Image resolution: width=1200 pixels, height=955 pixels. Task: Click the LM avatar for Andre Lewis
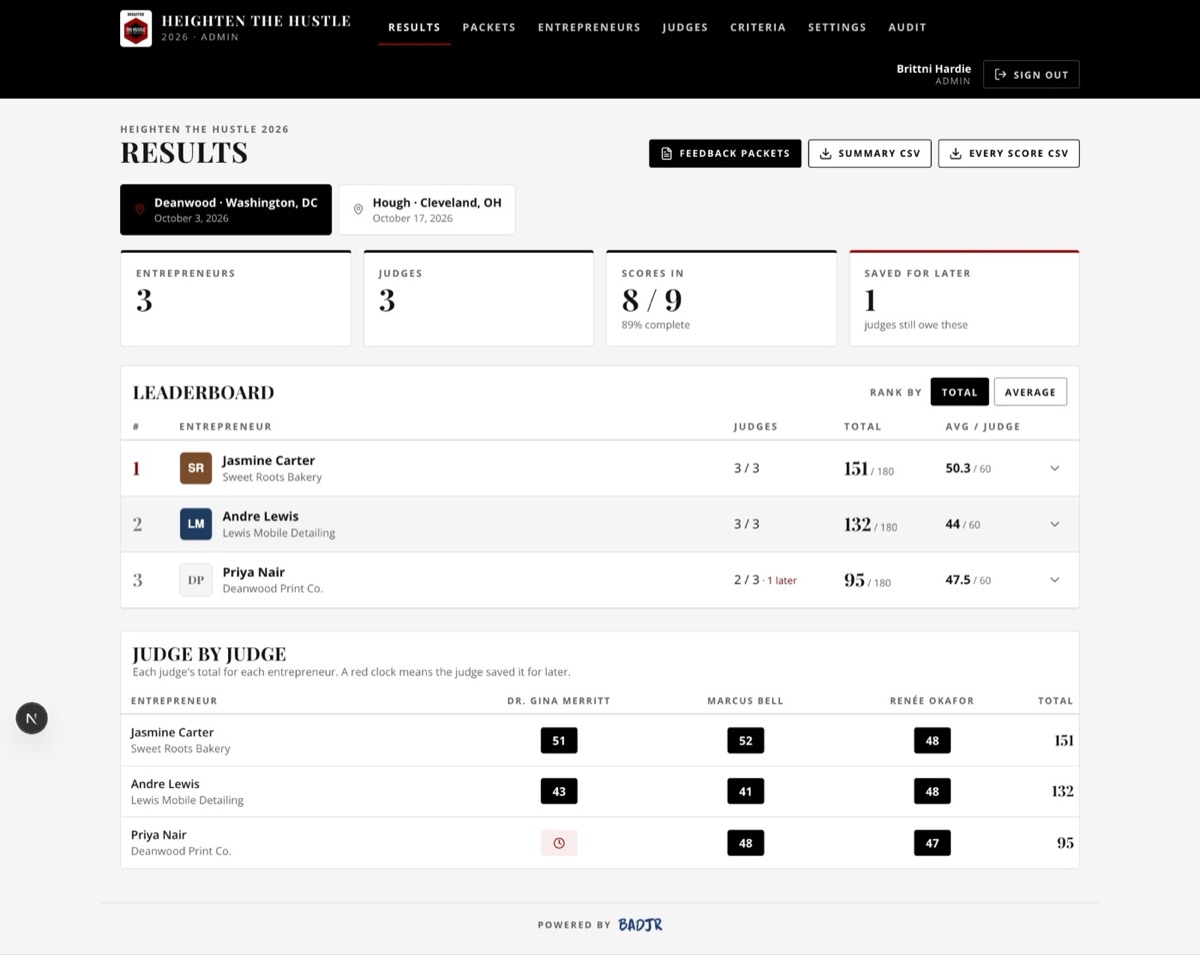(196, 524)
